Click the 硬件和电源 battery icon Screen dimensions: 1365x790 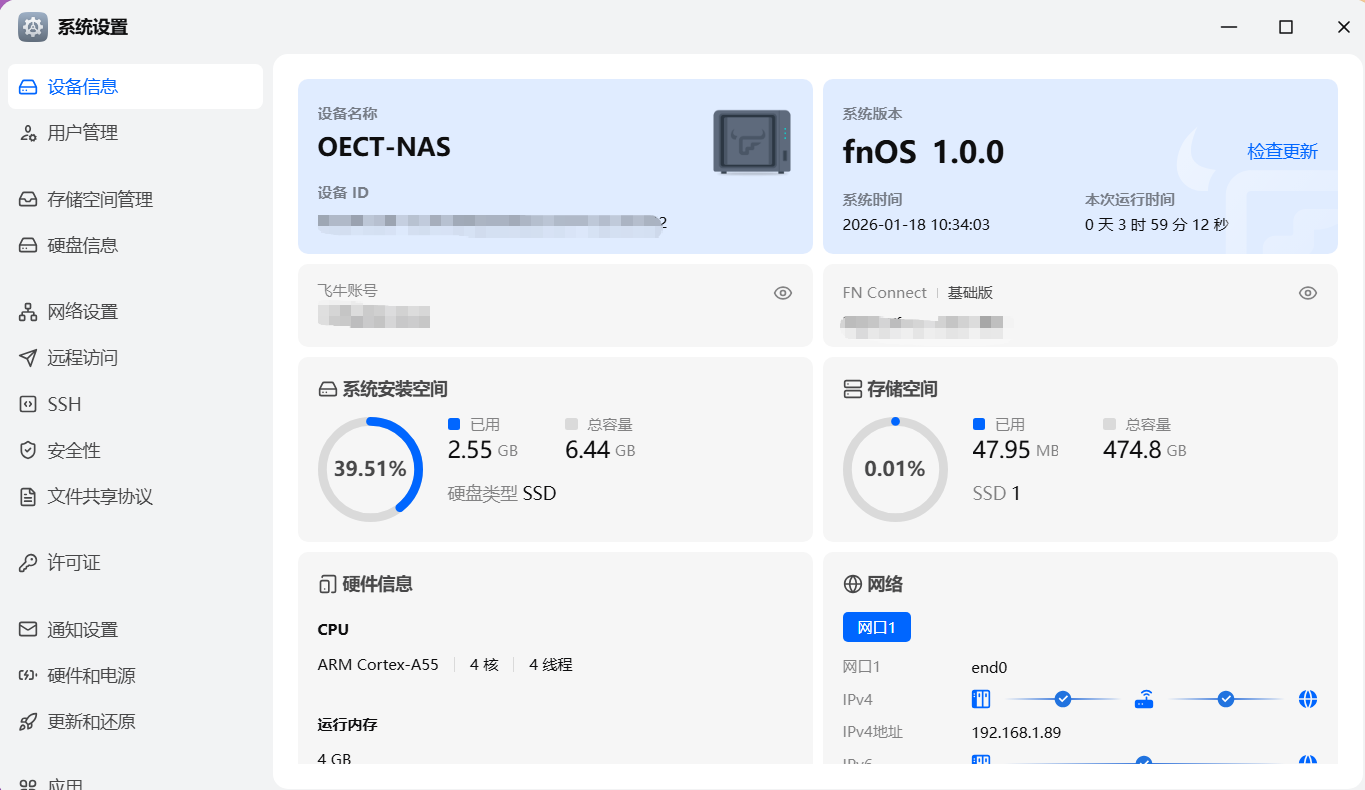point(28,676)
